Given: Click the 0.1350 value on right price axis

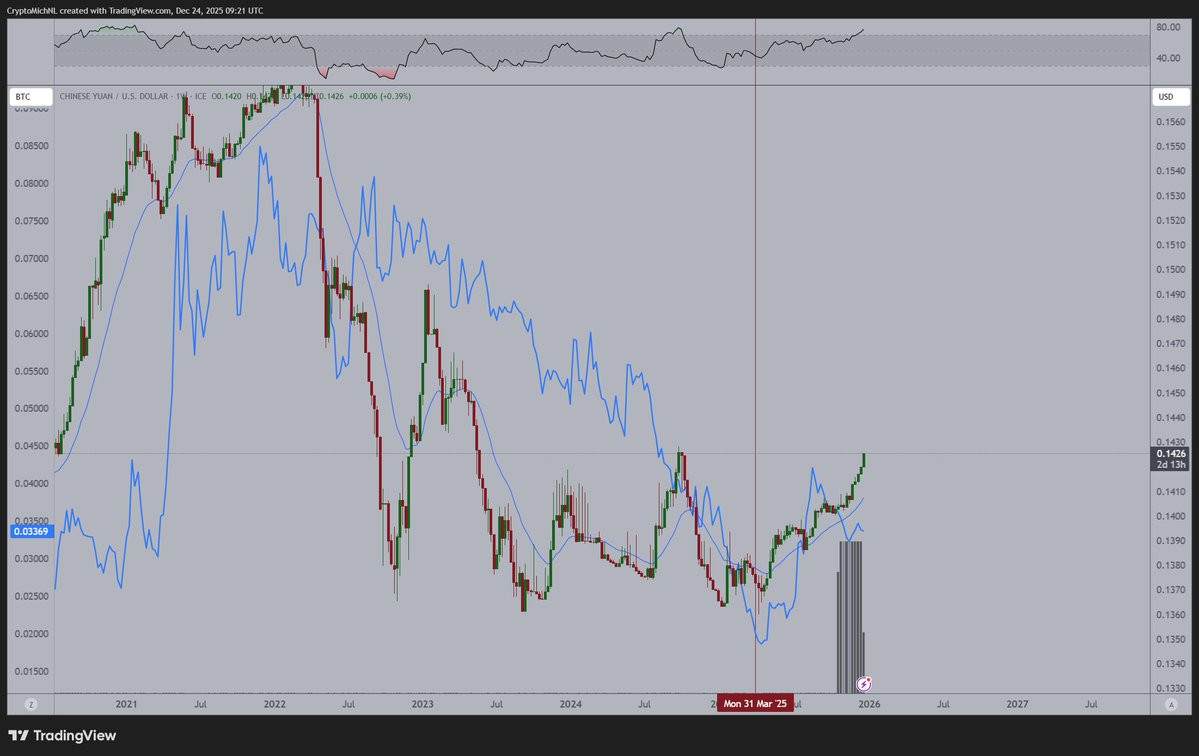Looking at the screenshot, I should pos(1171,639).
